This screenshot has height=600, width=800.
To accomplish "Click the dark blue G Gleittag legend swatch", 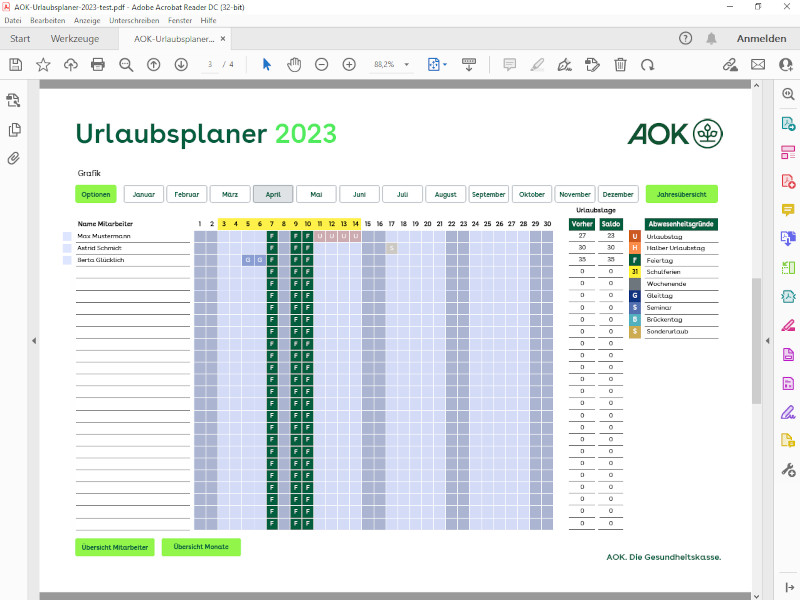I will pyautogui.click(x=635, y=295).
